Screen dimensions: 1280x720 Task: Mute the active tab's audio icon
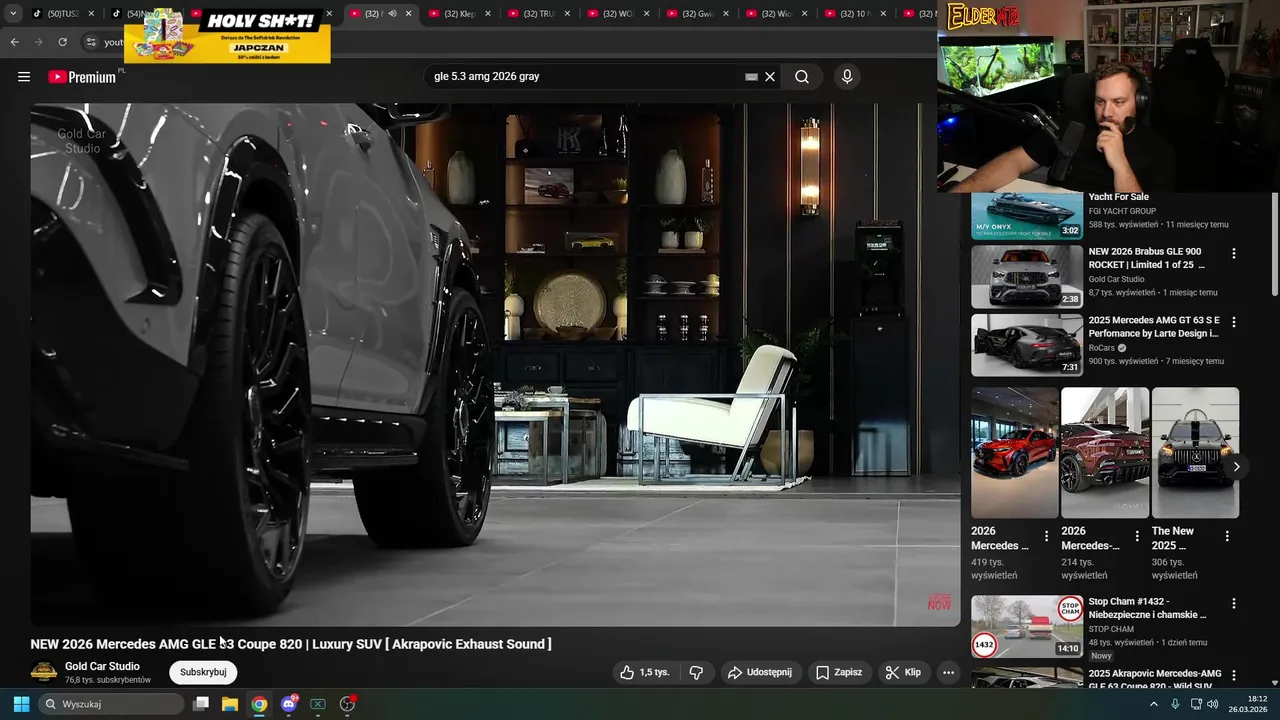click(x=392, y=14)
